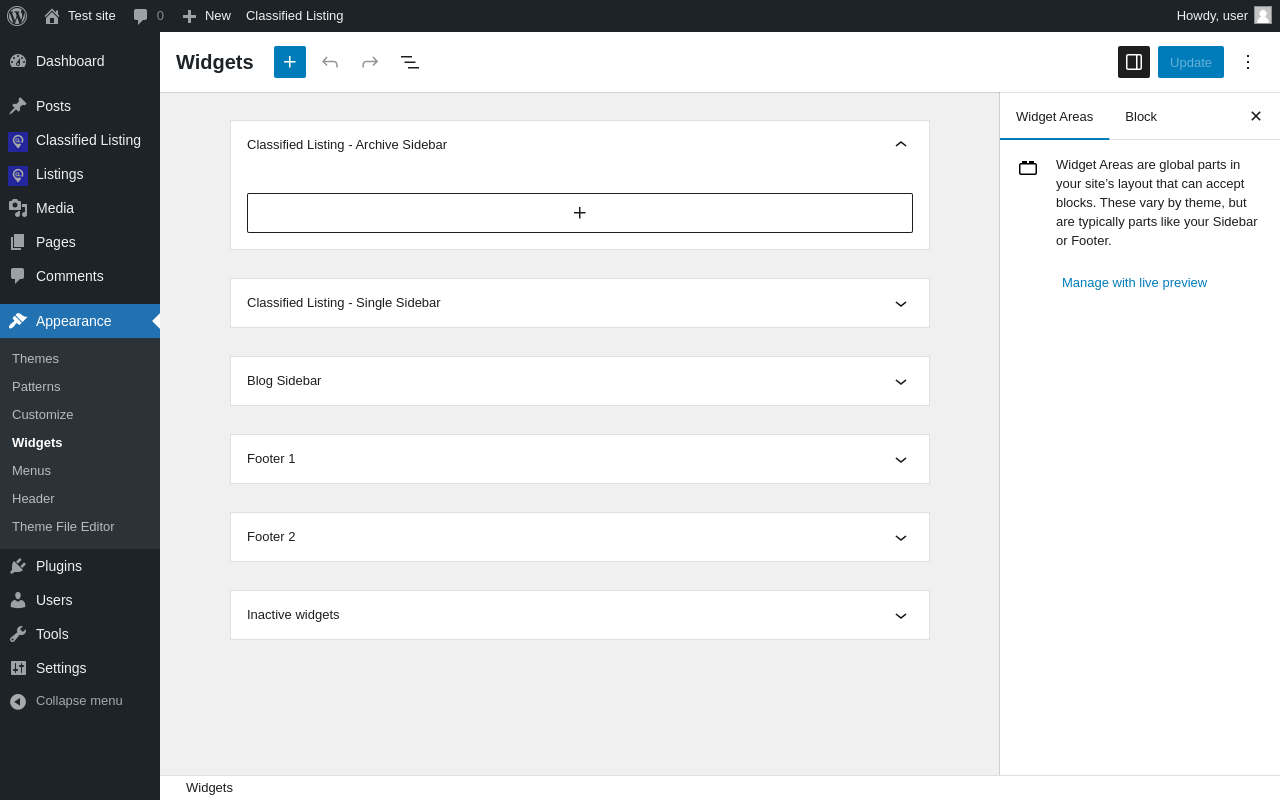
Task: Add block in Archive Sidebar appender
Action: (580, 213)
